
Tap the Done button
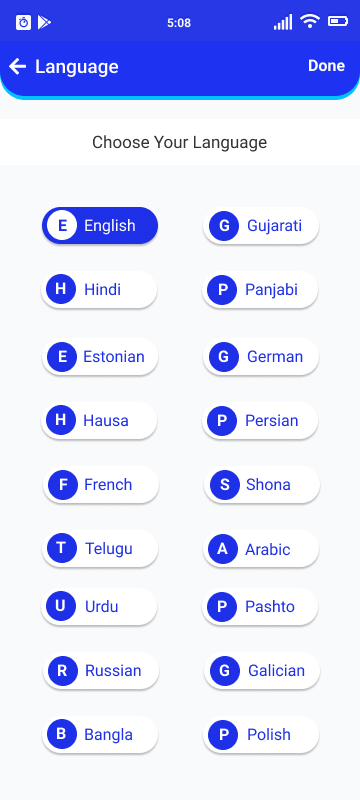point(326,66)
